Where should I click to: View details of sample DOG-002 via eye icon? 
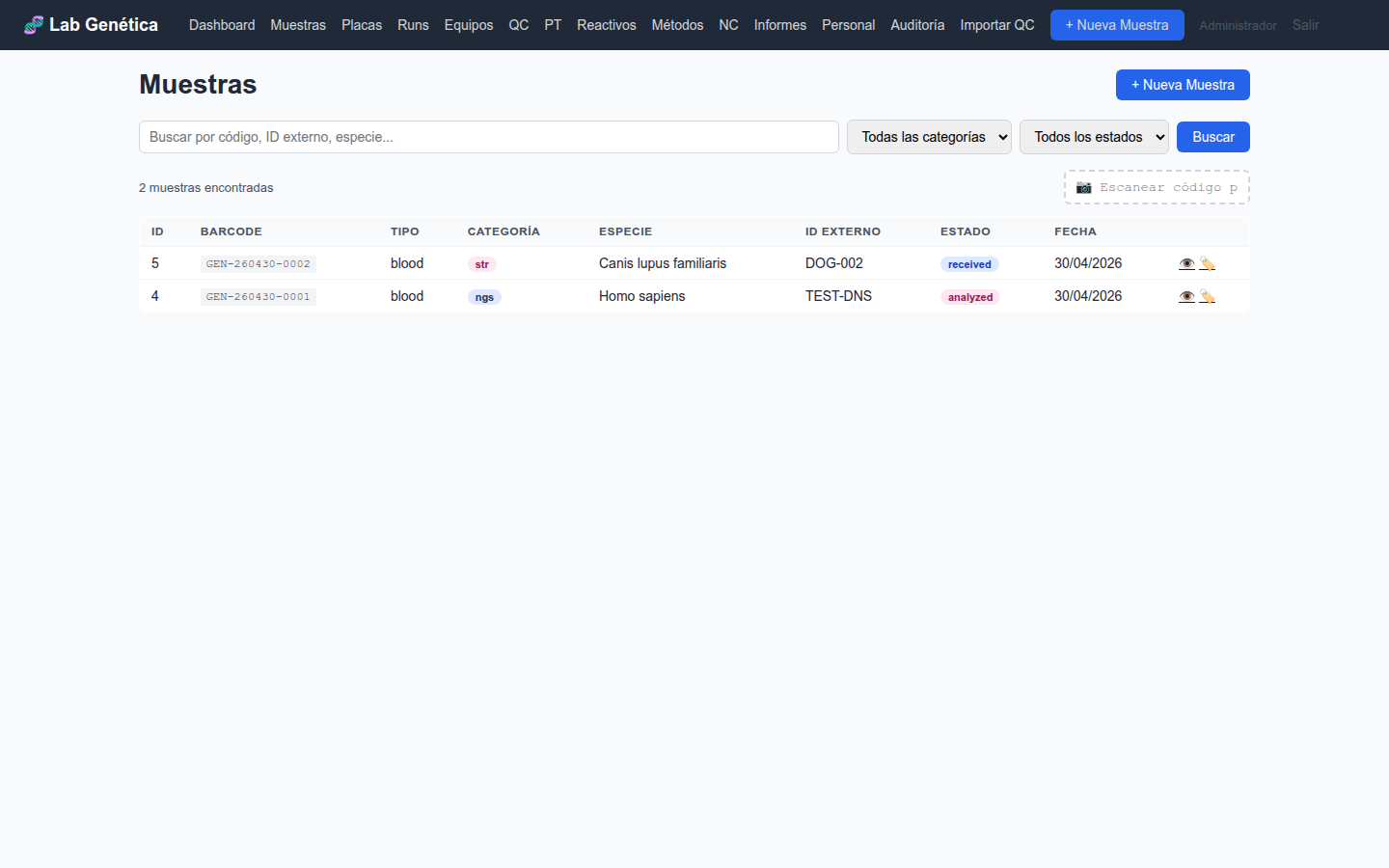click(1186, 263)
